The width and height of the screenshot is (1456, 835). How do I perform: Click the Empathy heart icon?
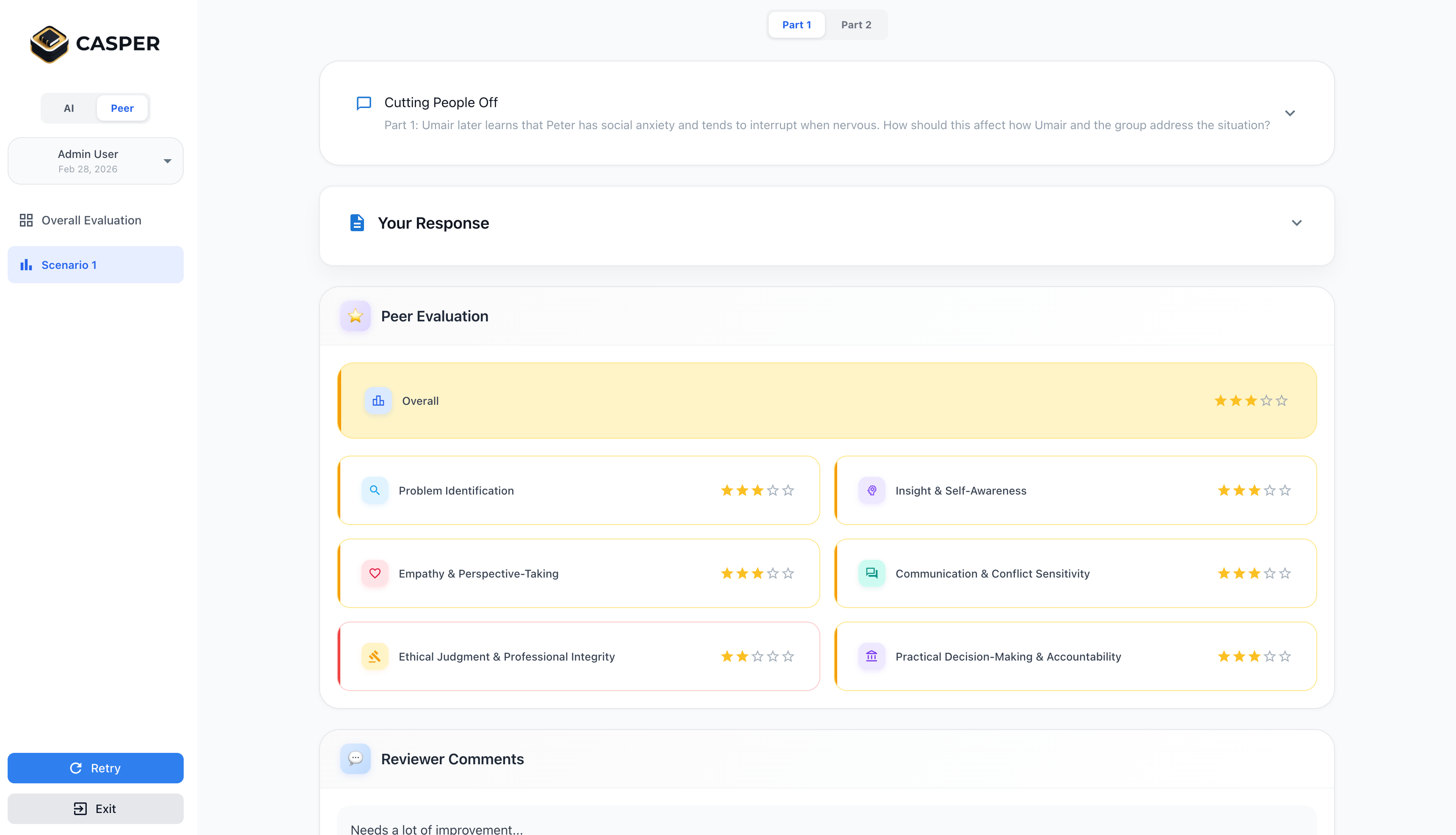click(x=375, y=573)
